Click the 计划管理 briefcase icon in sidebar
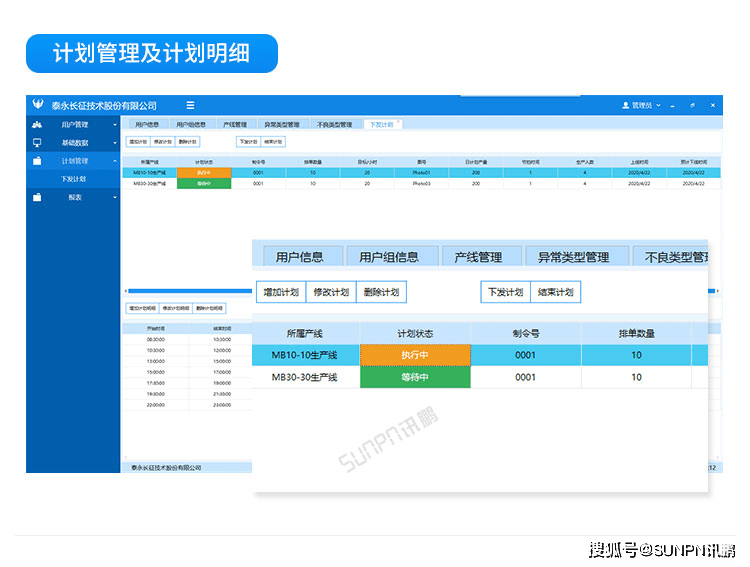 [x=37, y=161]
